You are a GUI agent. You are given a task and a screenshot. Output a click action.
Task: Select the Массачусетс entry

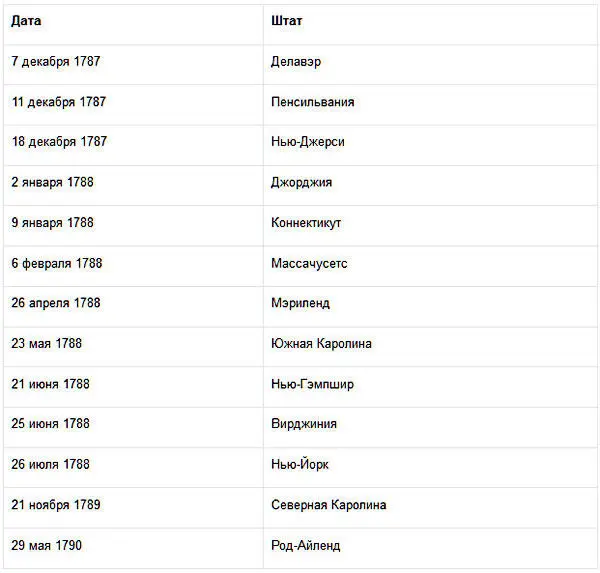pos(309,263)
